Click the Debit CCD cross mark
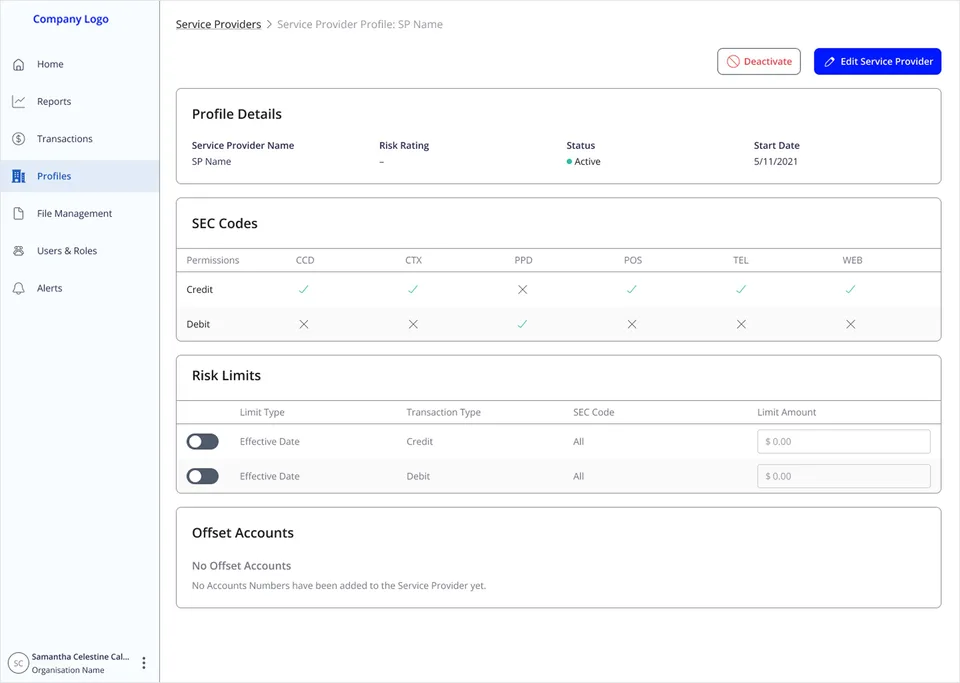The height and width of the screenshot is (683, 960). [x=304, y=324]
